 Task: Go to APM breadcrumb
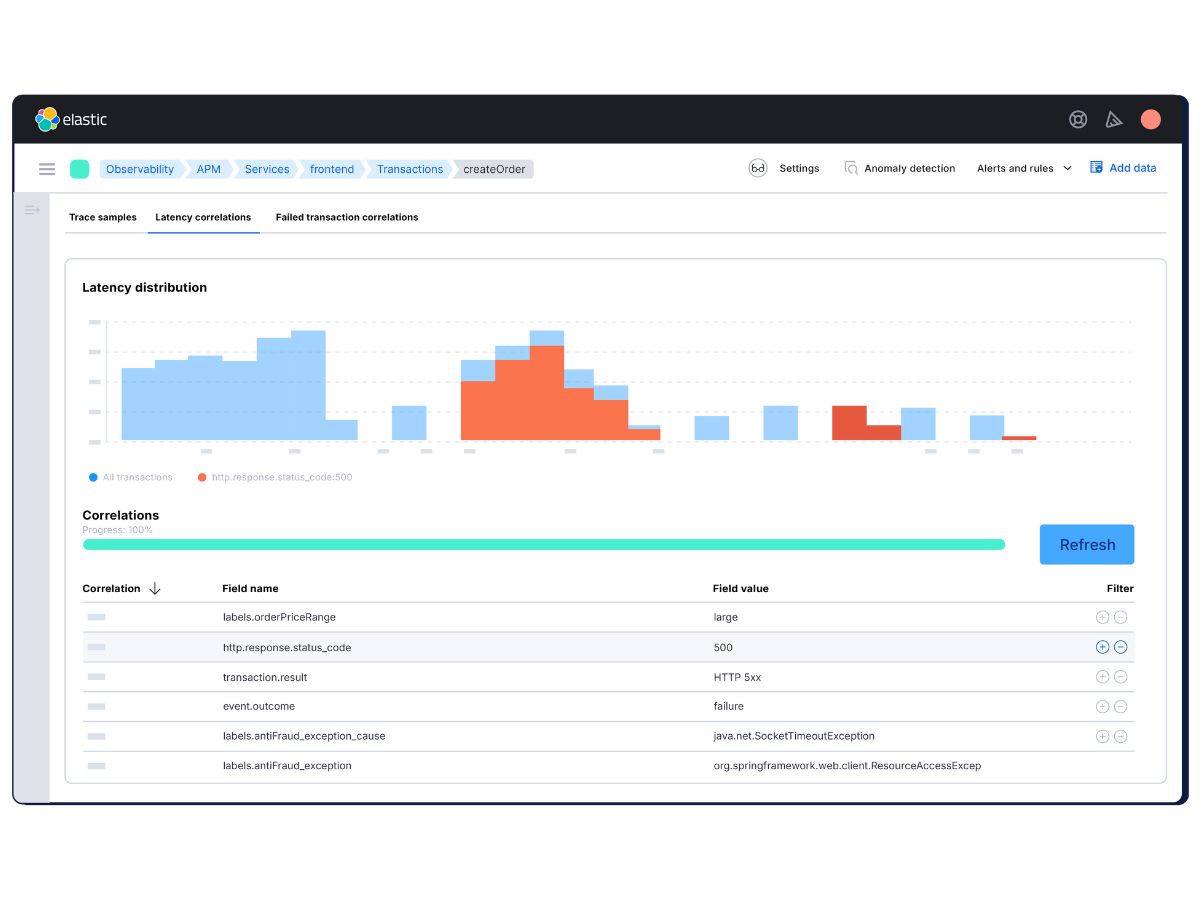coord(208,169)
